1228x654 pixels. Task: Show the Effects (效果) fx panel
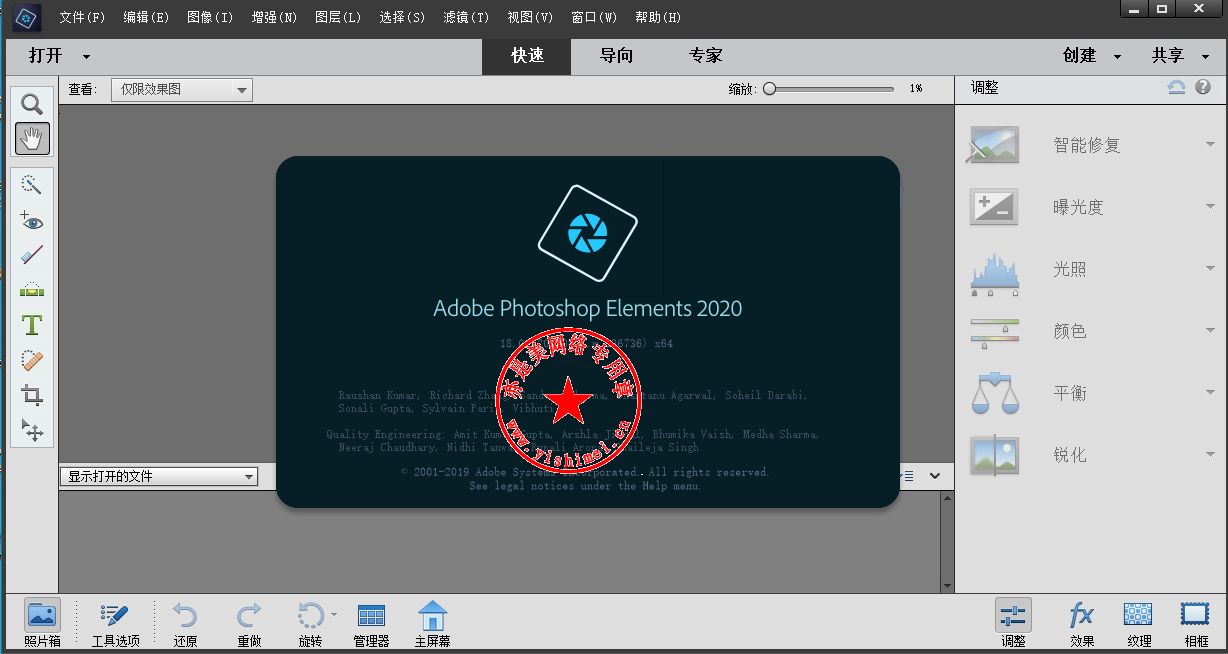1081,624
